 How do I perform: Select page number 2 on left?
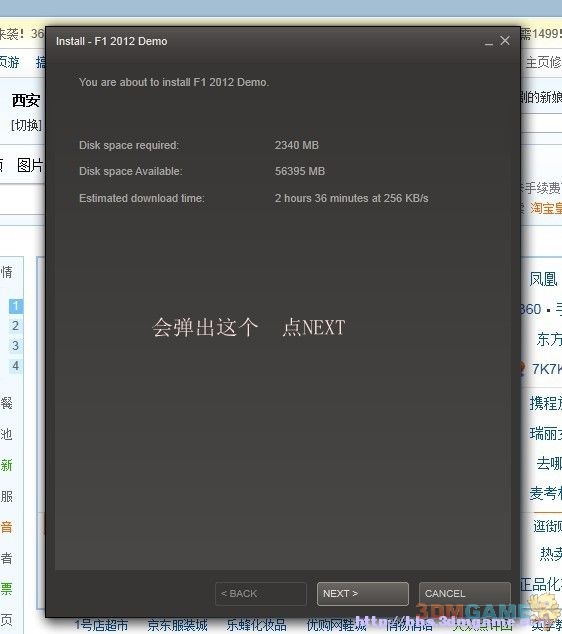[x=15, y=325]
